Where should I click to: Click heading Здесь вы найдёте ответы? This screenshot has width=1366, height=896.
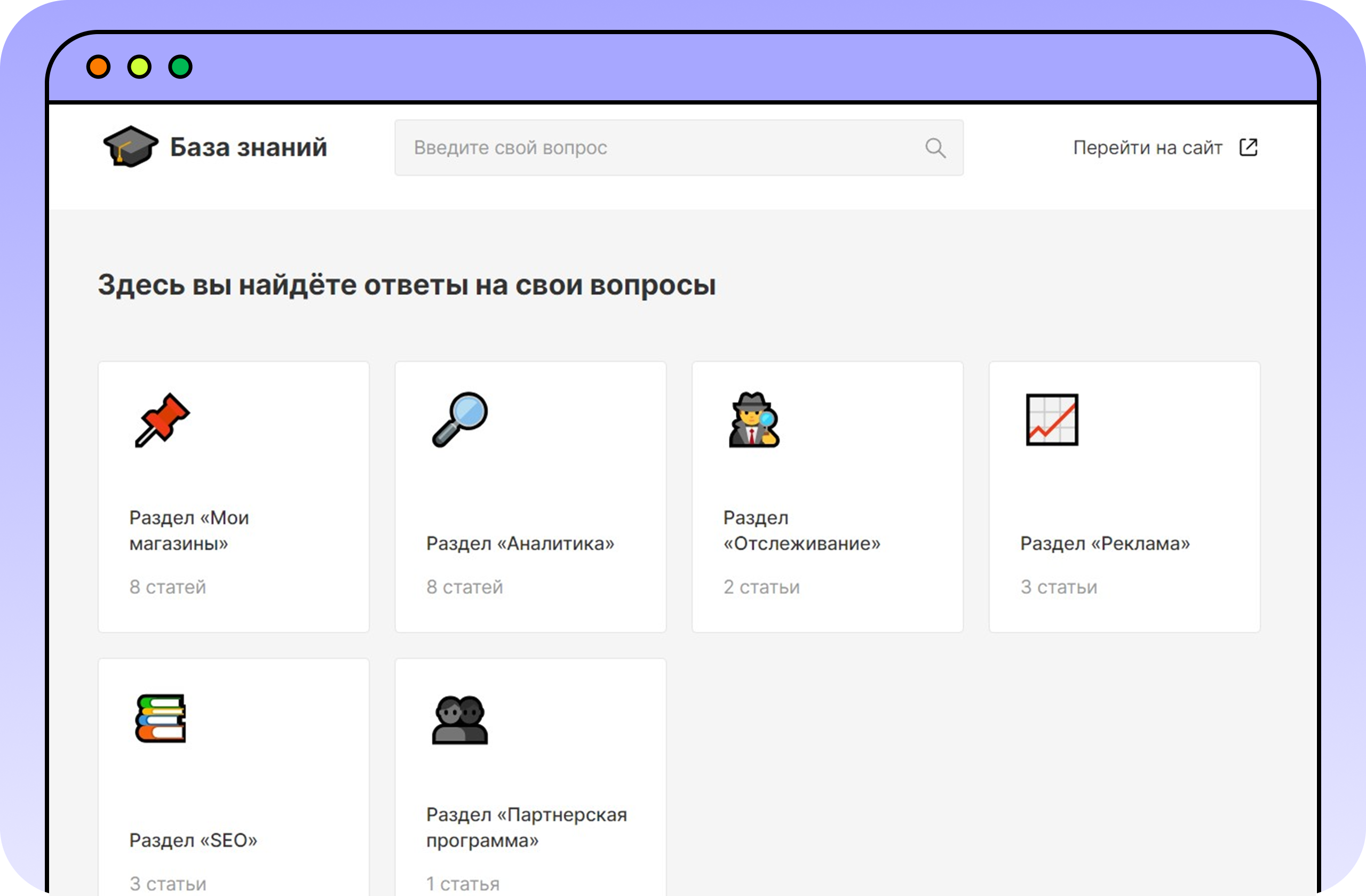407,285
